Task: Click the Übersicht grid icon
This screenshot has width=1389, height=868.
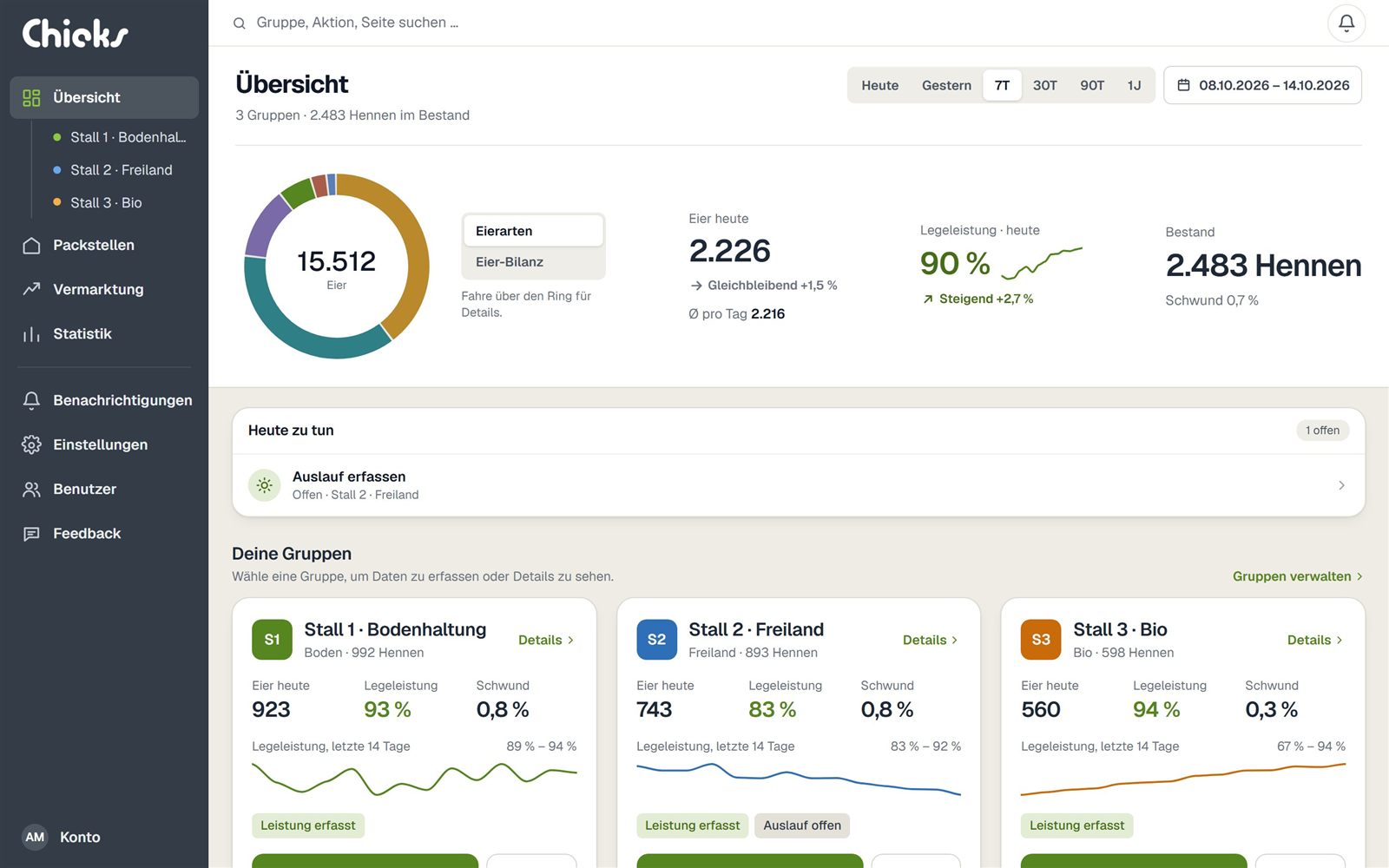Action: (31, 98)
